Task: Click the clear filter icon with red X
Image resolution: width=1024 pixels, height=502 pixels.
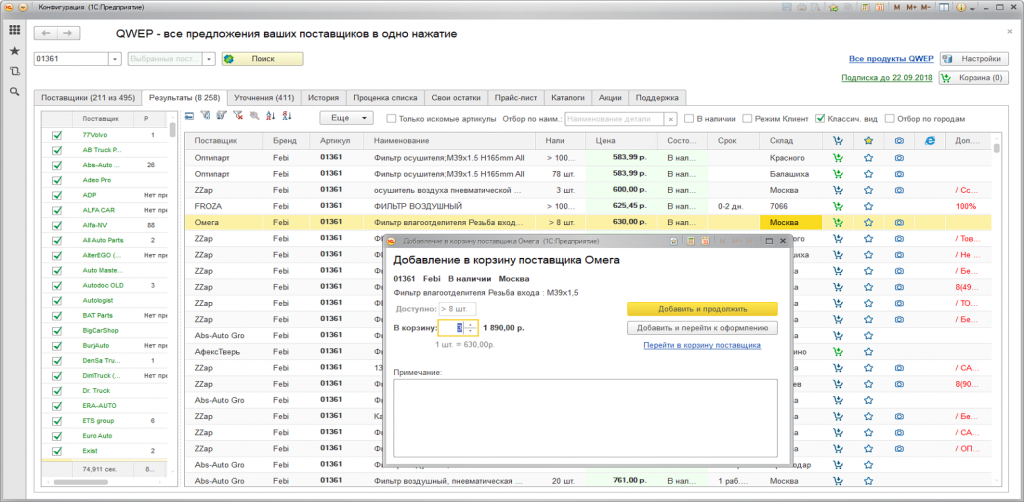Action: tap(238, 116)
